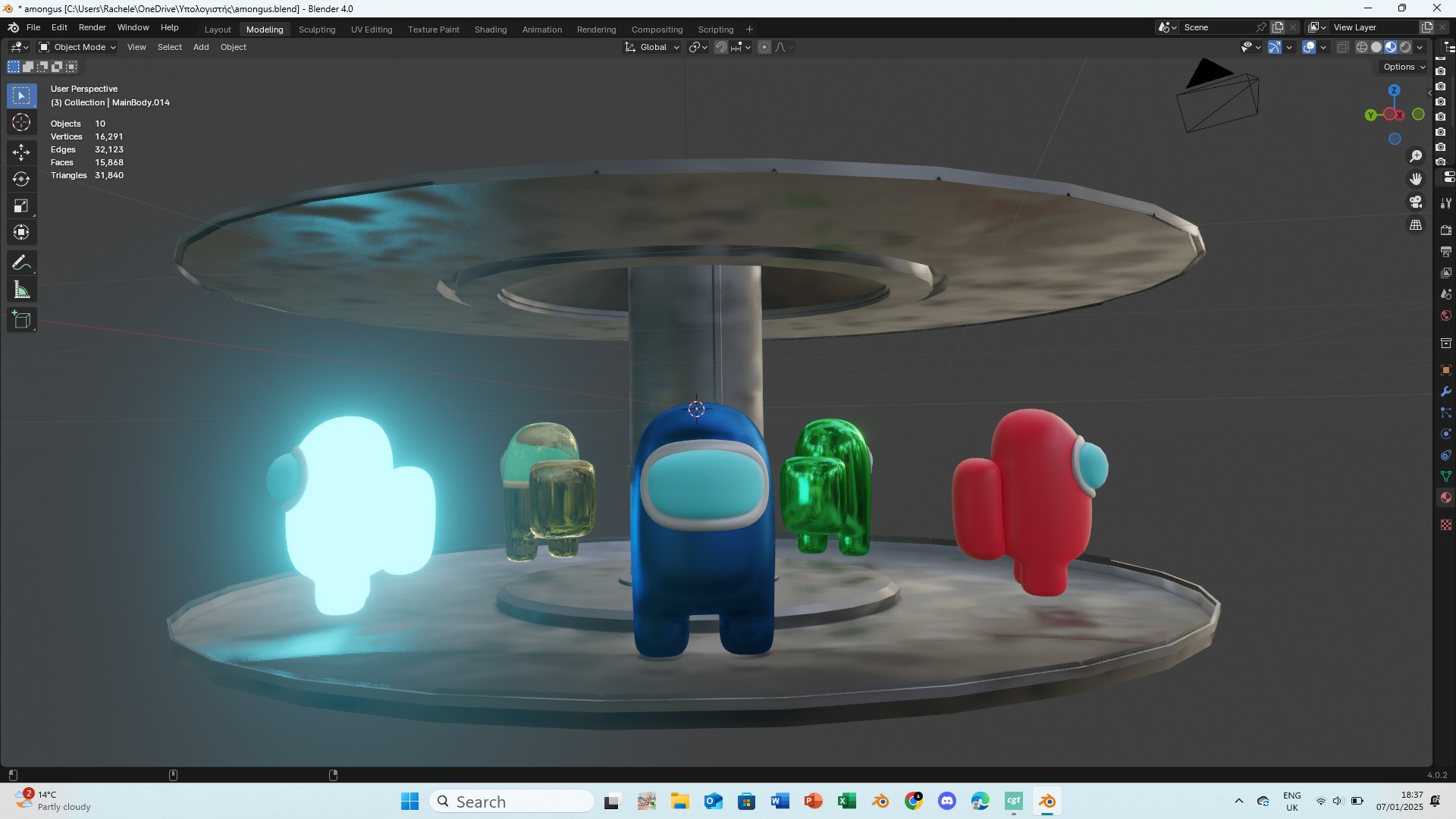Image resolution: width=1456 pixels, height=819 pixels.
Task: Open the Select menu in viewport header
Action: [x=169, y=47]
